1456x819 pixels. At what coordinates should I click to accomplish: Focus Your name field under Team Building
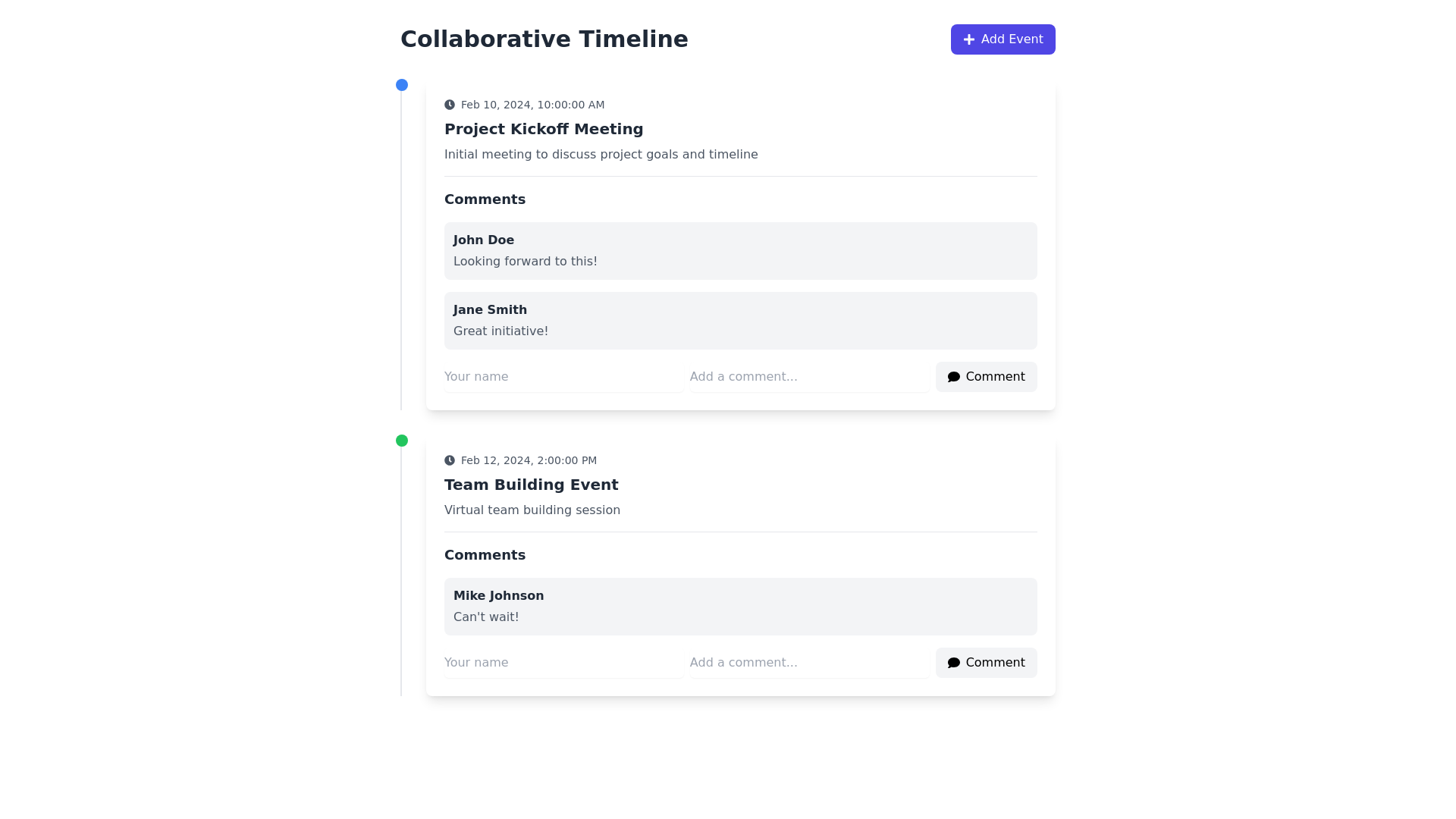[563, 663]
